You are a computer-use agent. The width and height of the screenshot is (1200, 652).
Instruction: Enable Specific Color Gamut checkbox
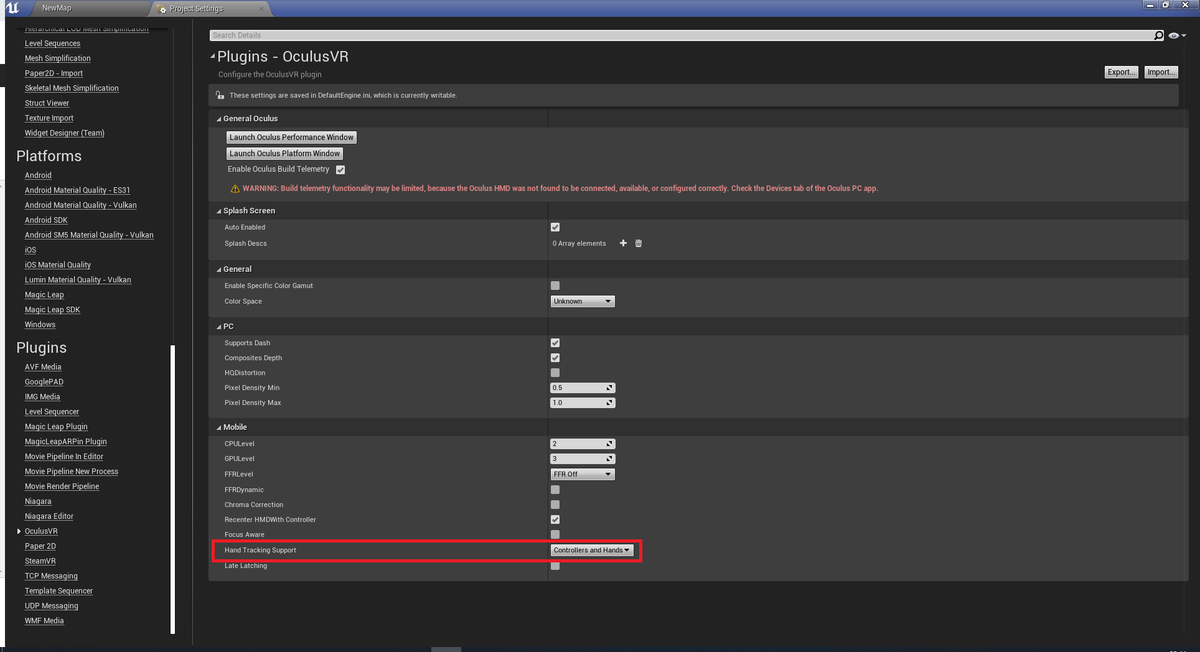555,286
